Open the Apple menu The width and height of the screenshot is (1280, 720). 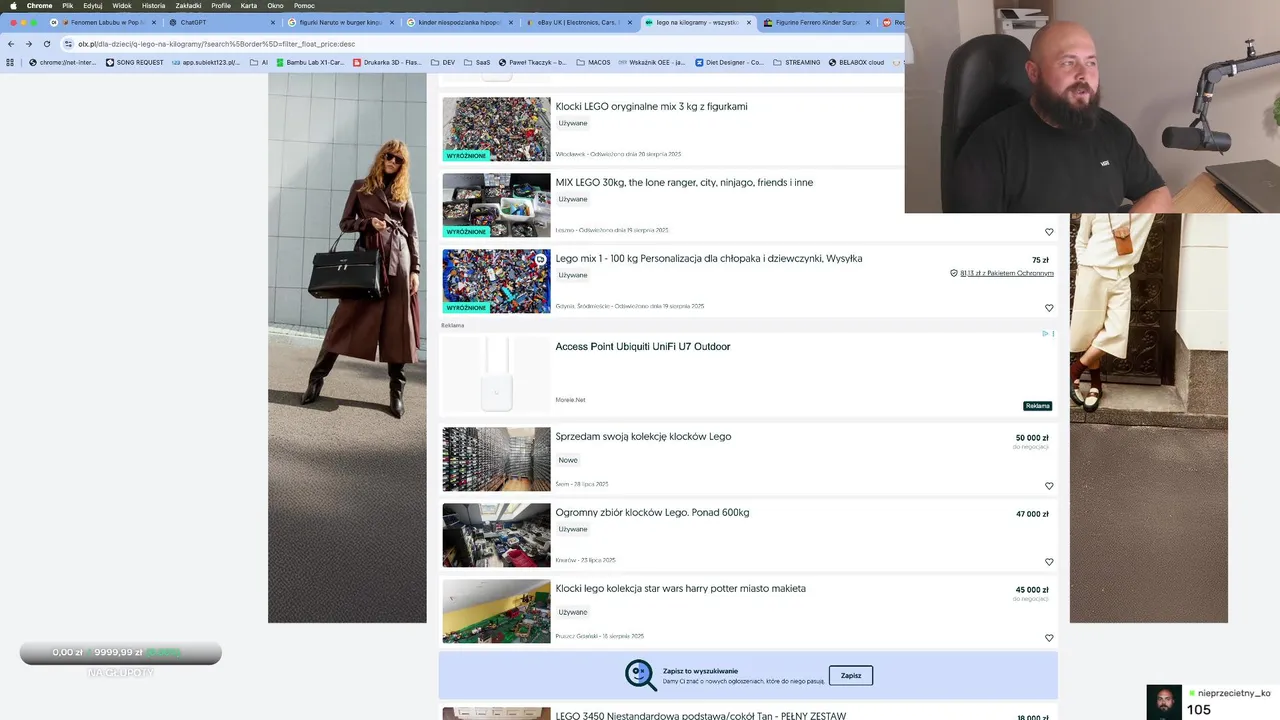point(13,5)
